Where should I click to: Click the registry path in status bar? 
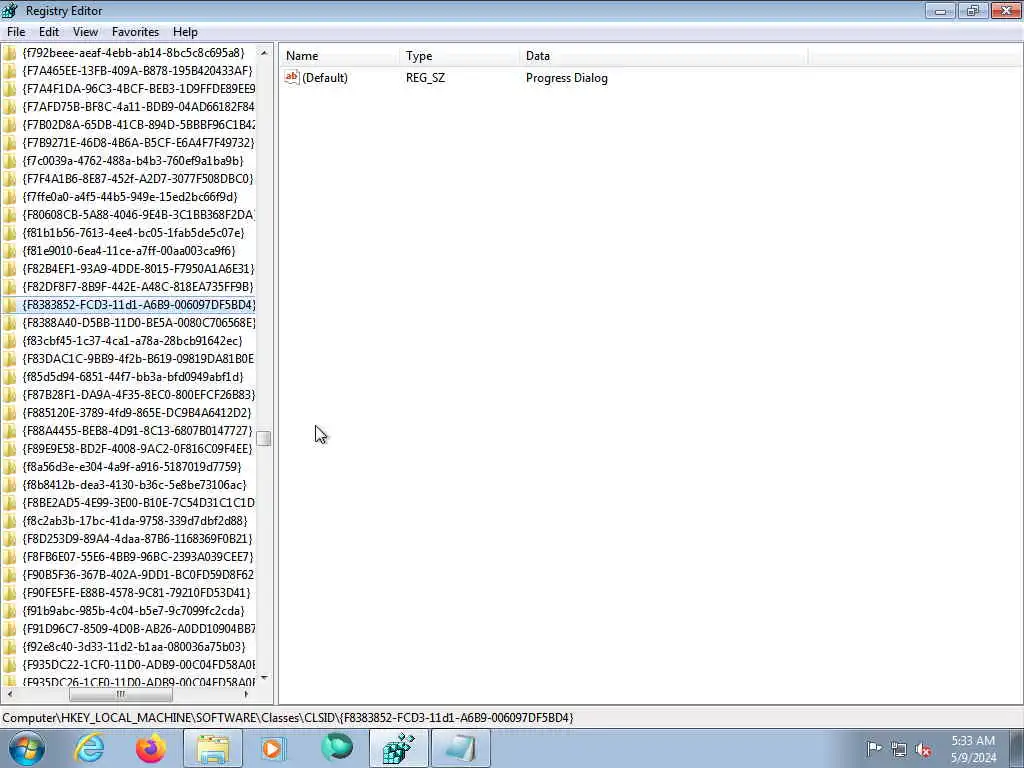coord(287,718)
